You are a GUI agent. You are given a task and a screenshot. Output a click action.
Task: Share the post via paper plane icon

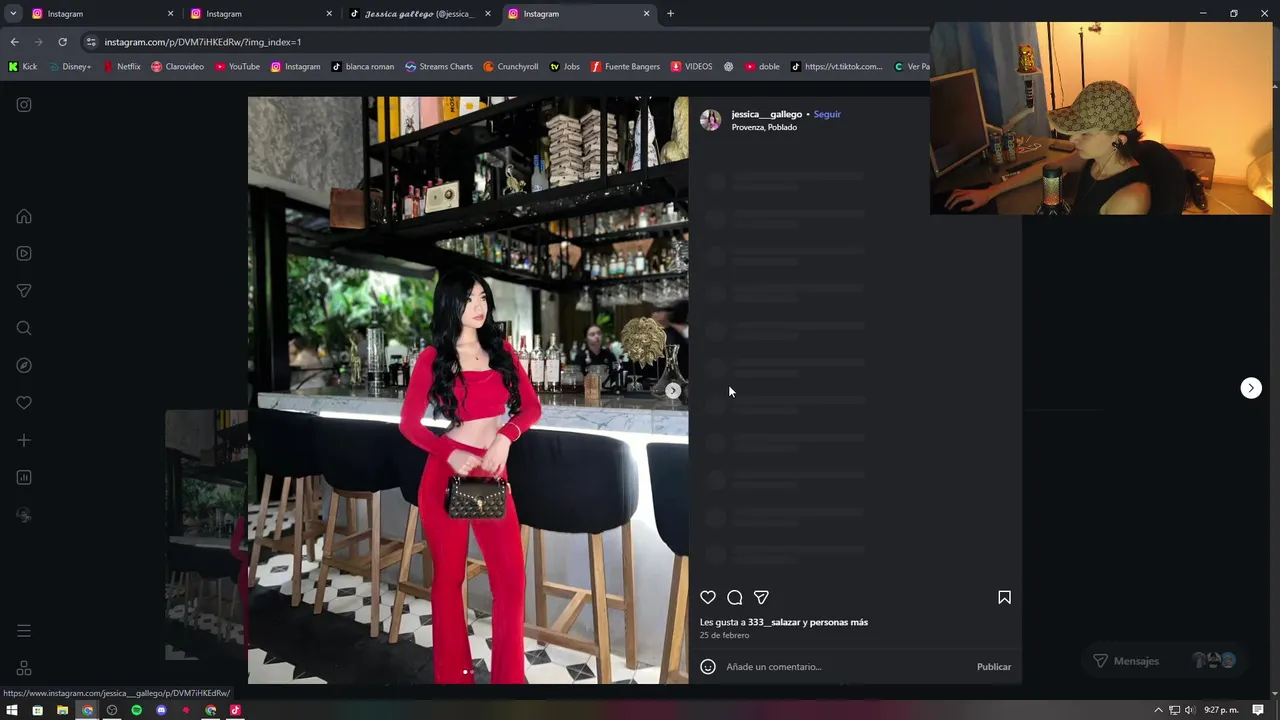(x=761, y=597)
